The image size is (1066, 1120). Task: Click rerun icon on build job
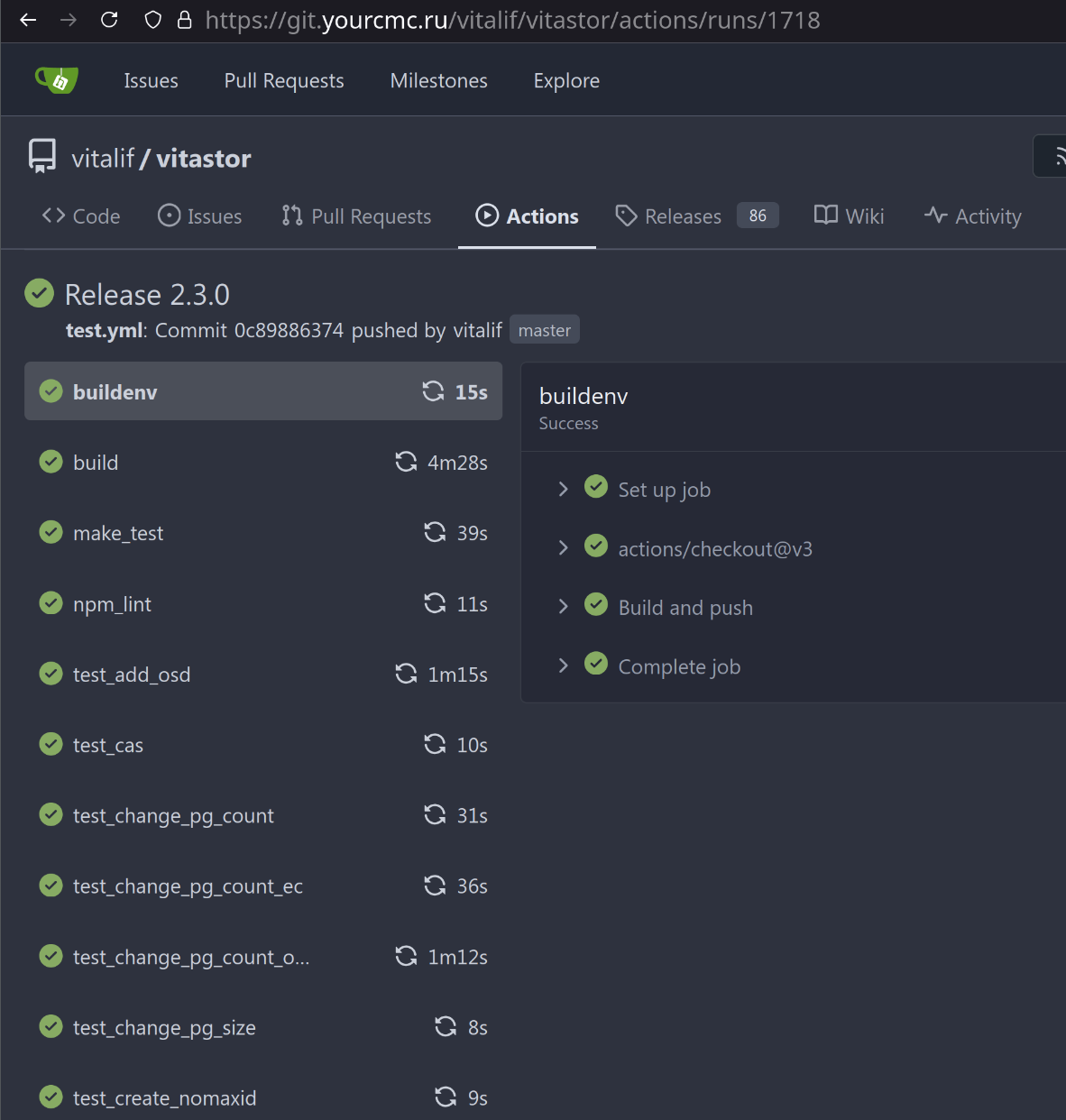406,462
